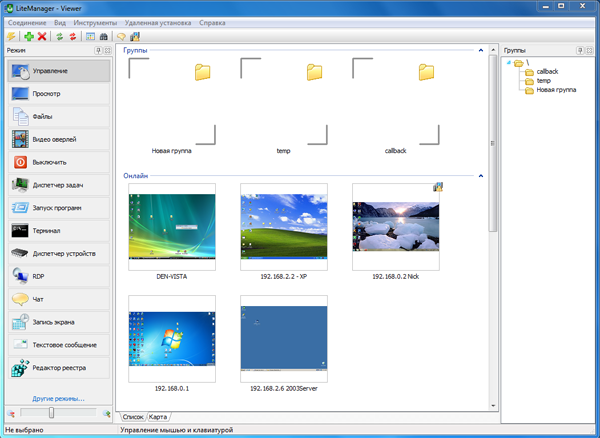Click the main list scrollbar down arrow
The height and width of the screenshot is (438, 600).
click(493, 405)
